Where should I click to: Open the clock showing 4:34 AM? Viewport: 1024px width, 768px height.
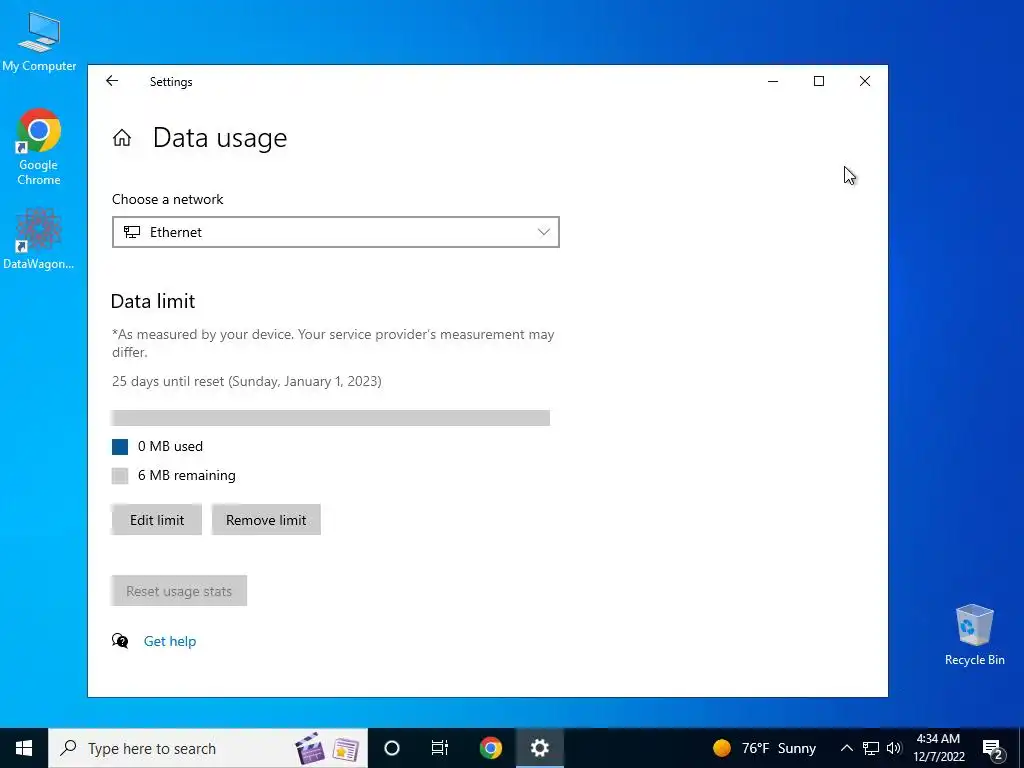(938, 748)
